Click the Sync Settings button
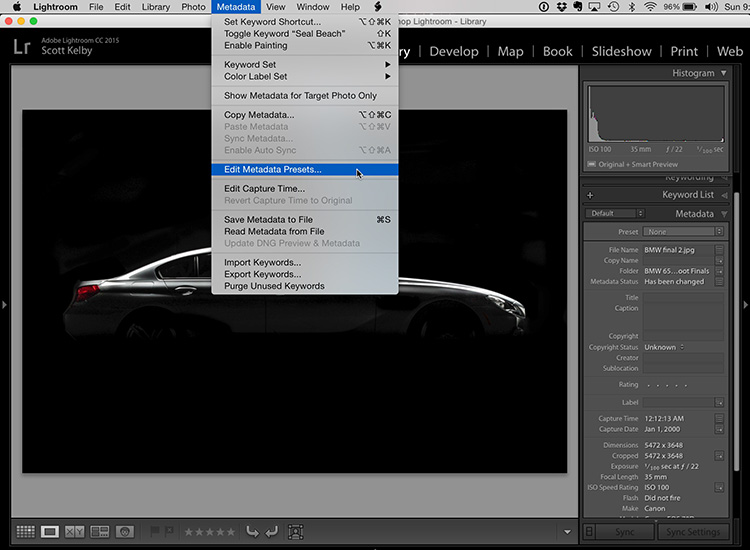 pyautogui.click(x=693, y=532)
